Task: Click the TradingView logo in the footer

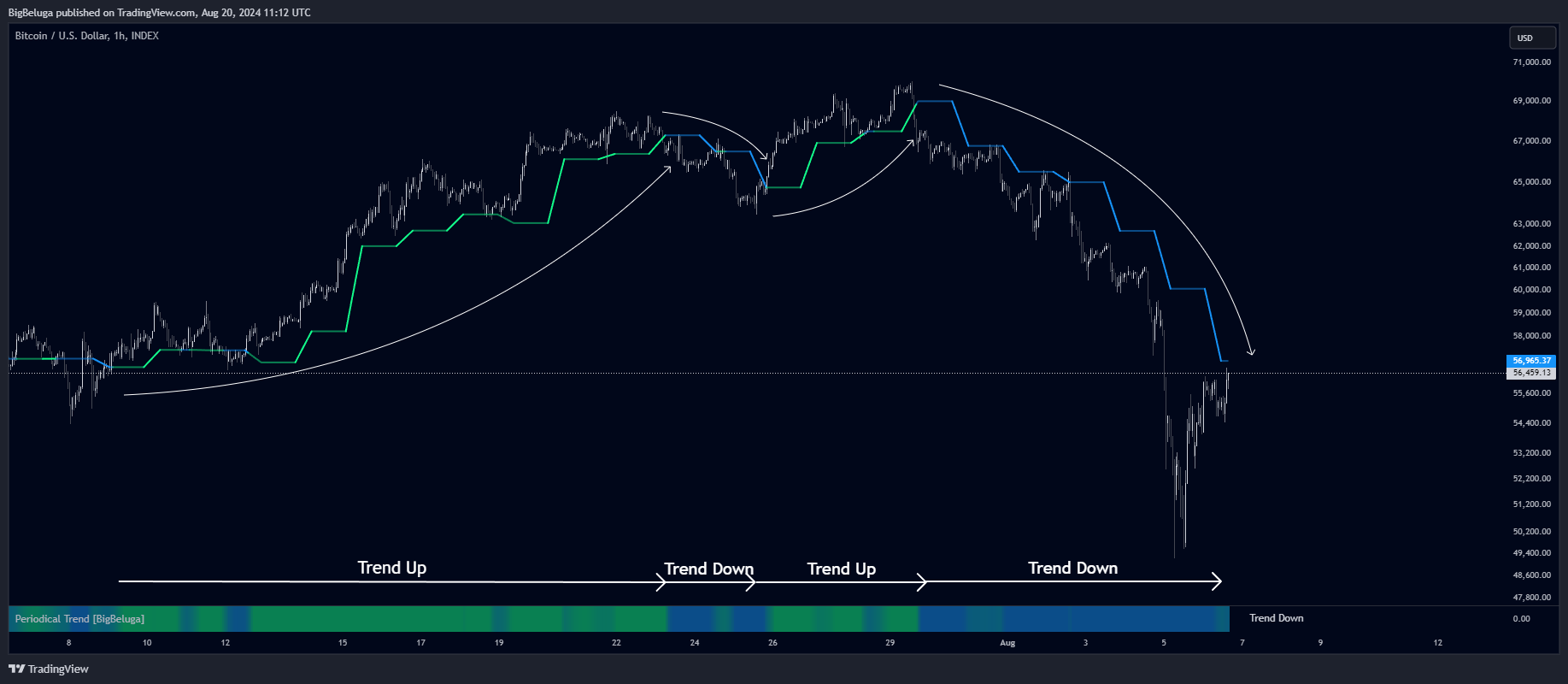Action: 49,669
